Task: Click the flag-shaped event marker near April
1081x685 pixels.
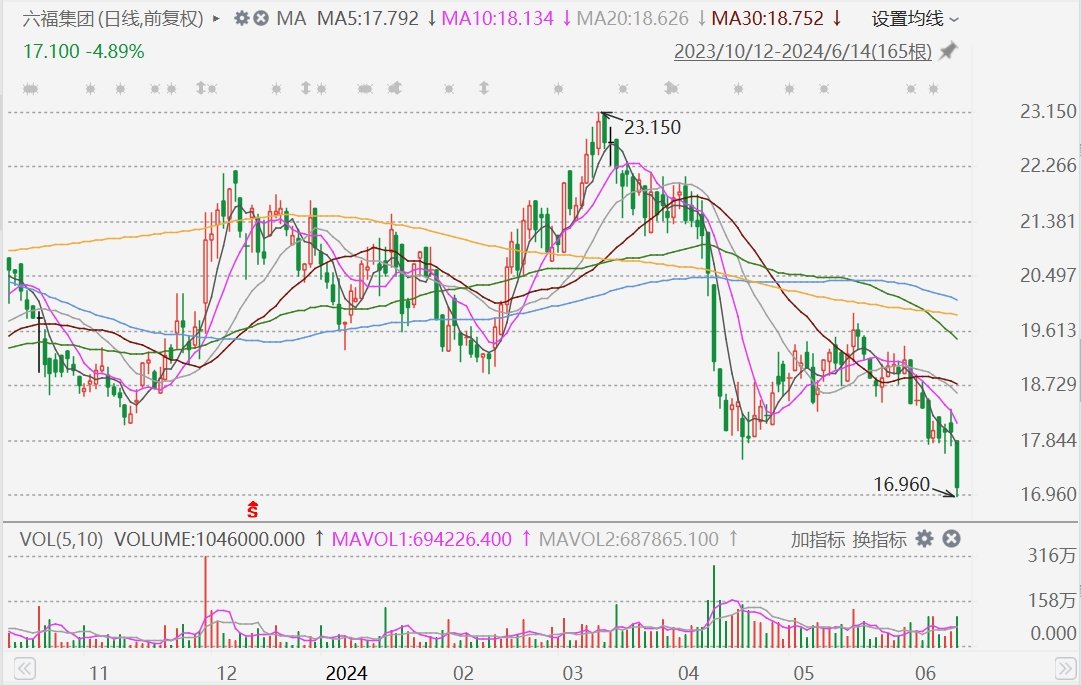Action: click(671, 88)
